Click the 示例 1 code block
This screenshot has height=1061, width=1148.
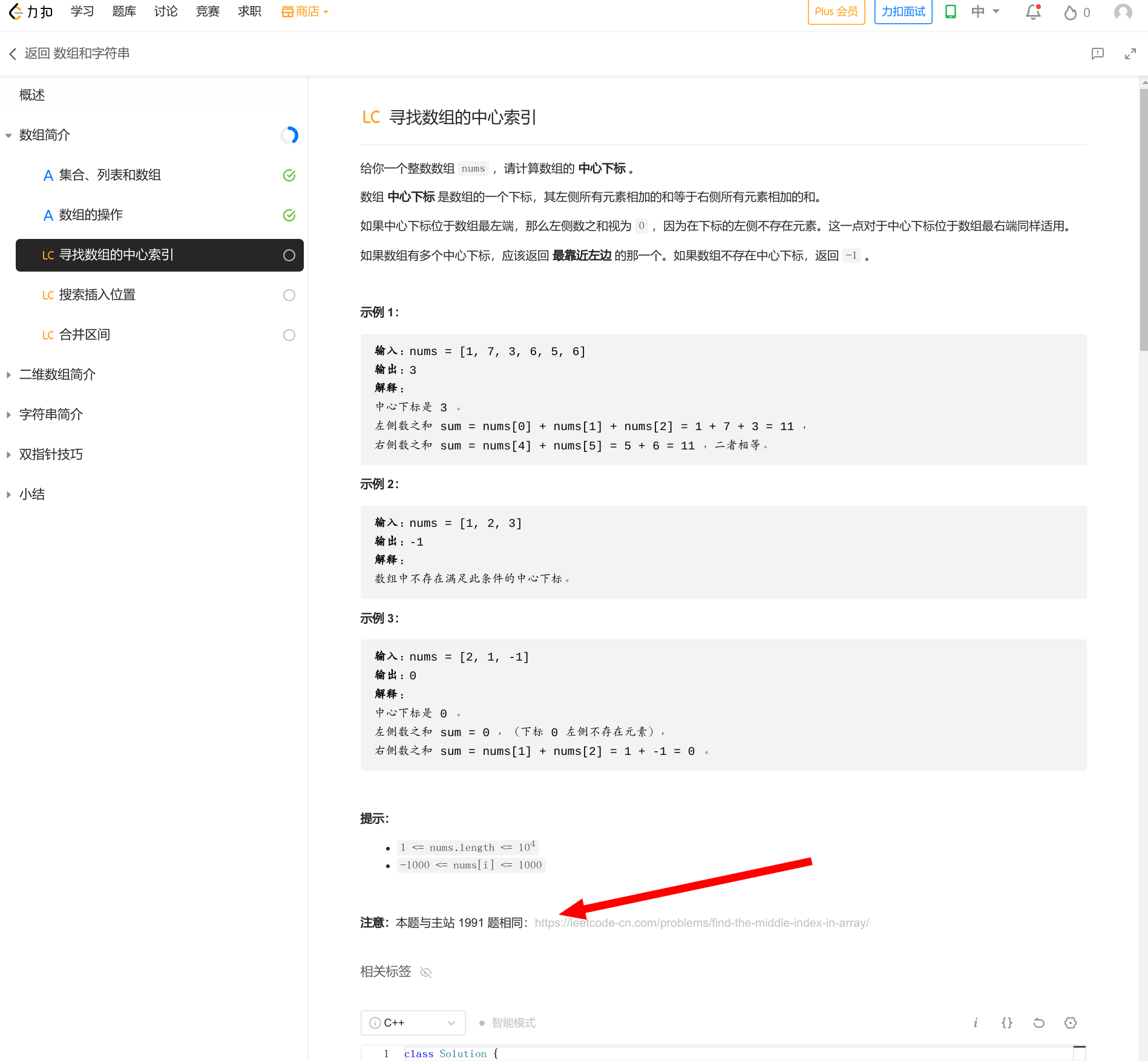pyautogui.click(x=723, y=399)
